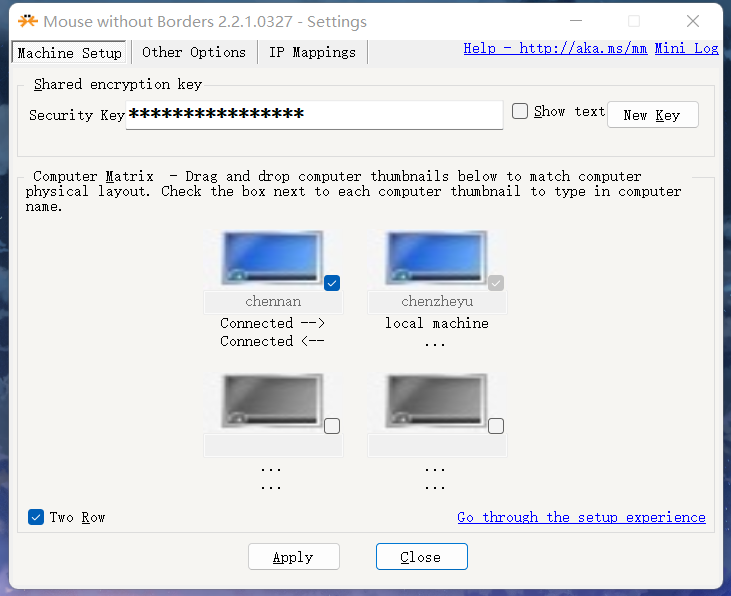Click the chennan computer name field

coord(273,302)
